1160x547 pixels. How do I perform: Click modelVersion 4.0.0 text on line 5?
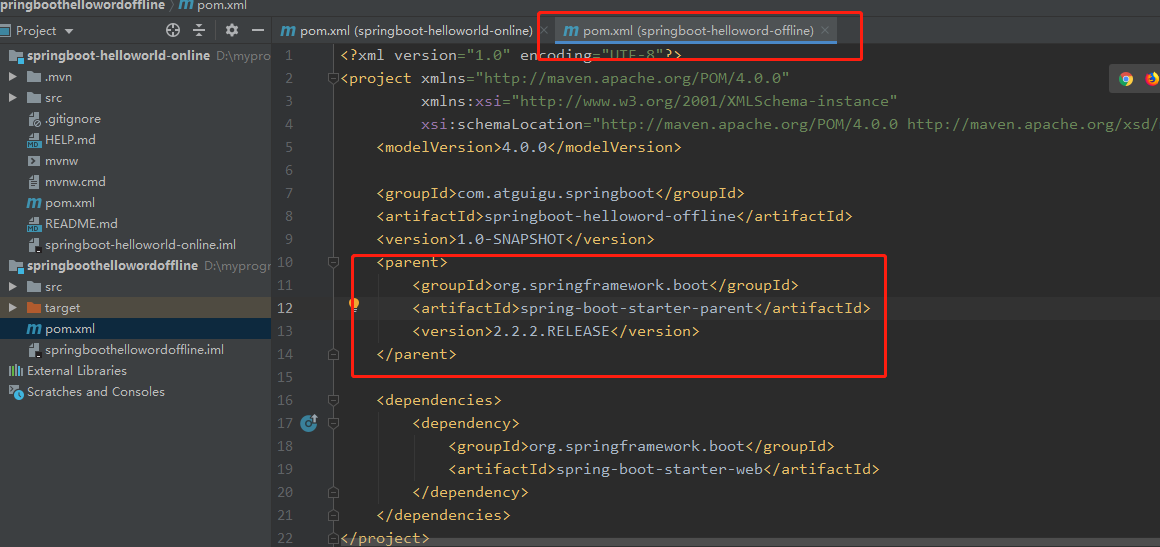click(525, 147)
